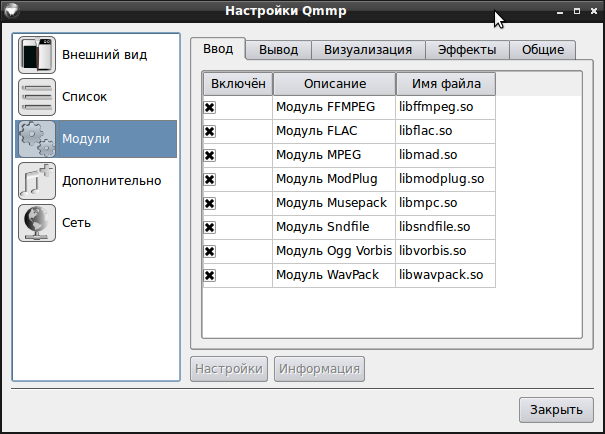Screen dimensions: 605x434
Task: Maximize the Настройки Qmmp window
Action: pyautogui.click(x=577, y=11)
